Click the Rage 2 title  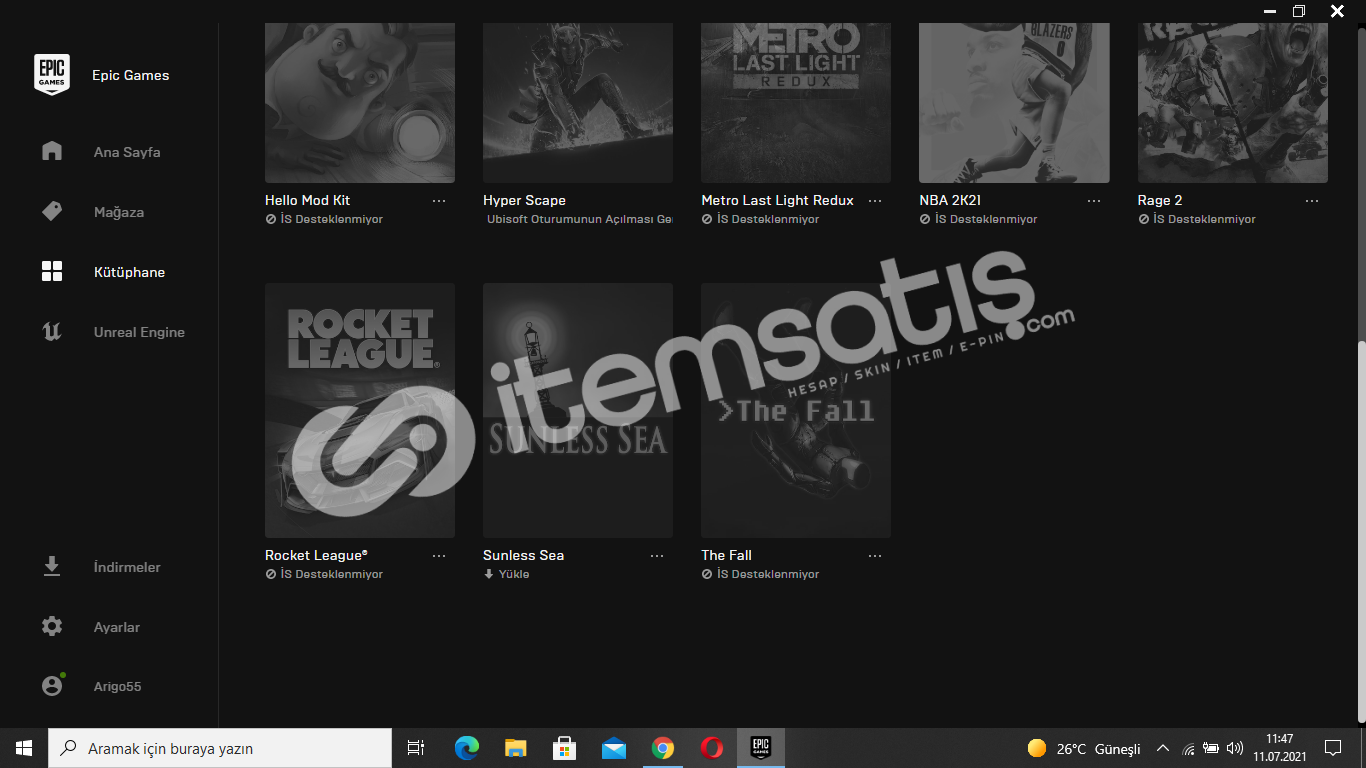[1160, 200]
